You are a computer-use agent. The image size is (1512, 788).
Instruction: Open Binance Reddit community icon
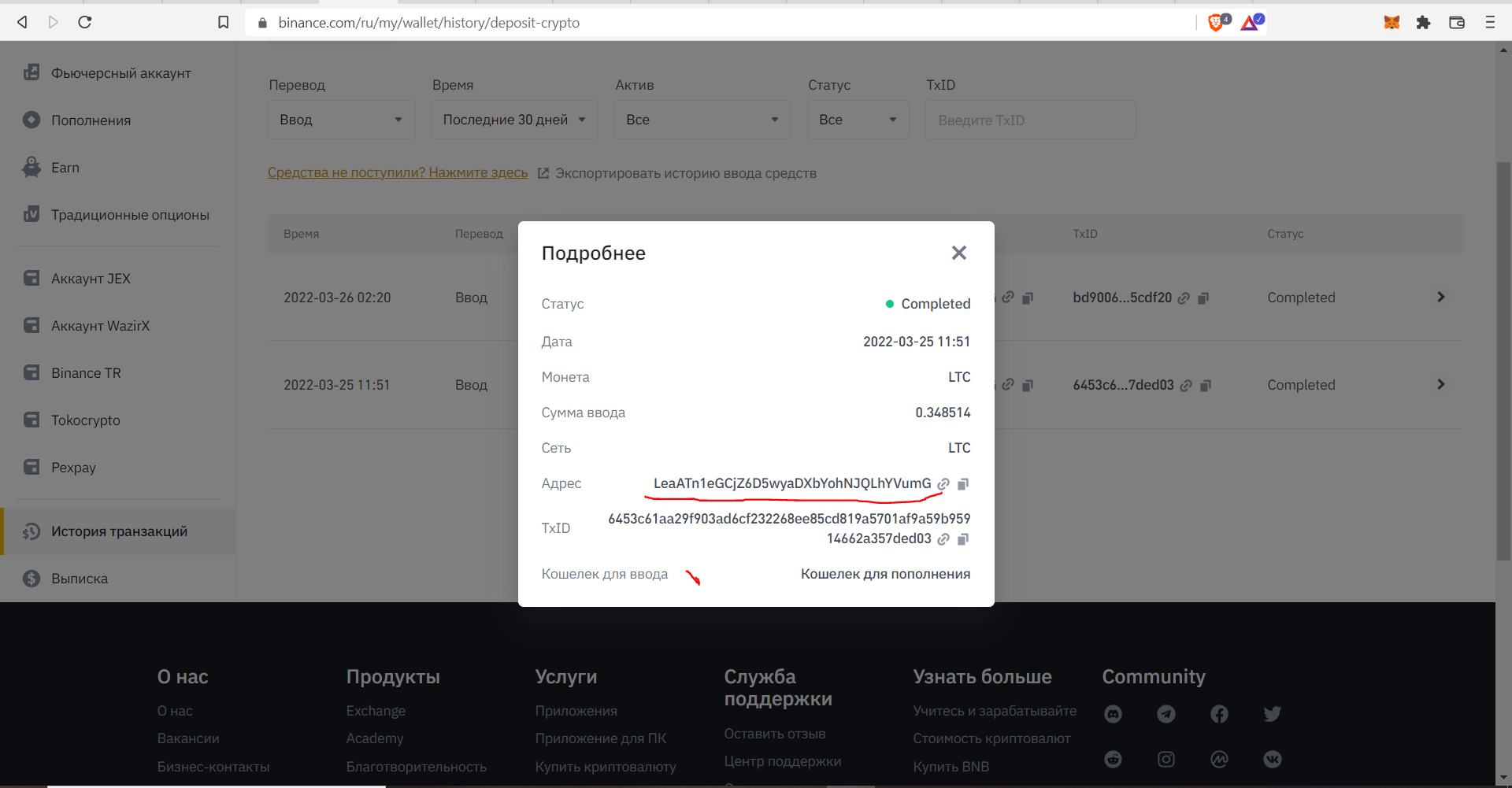[x=1113, y=759]
